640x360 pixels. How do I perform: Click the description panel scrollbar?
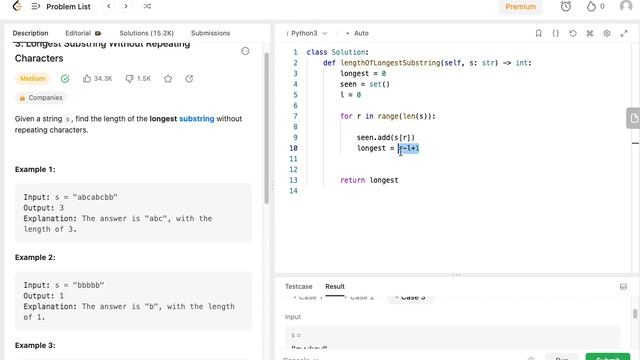pyautogui.click(x=267, y=128)
